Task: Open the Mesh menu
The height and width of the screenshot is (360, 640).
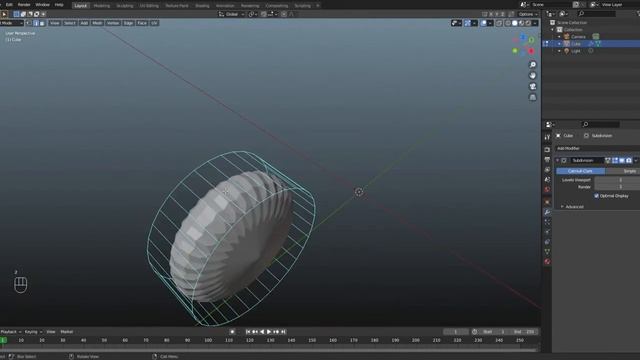Action: tap(97, 23)
